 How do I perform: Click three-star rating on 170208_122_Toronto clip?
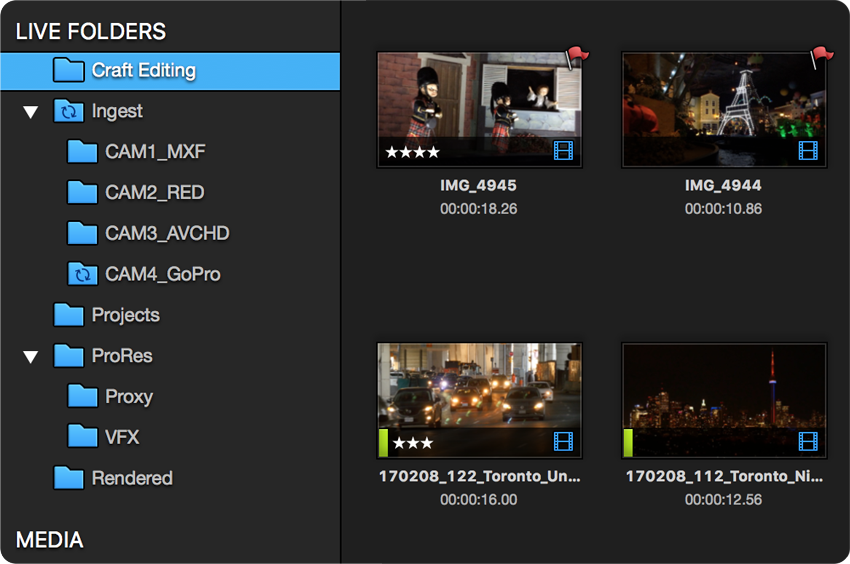[x=413, y=443]
